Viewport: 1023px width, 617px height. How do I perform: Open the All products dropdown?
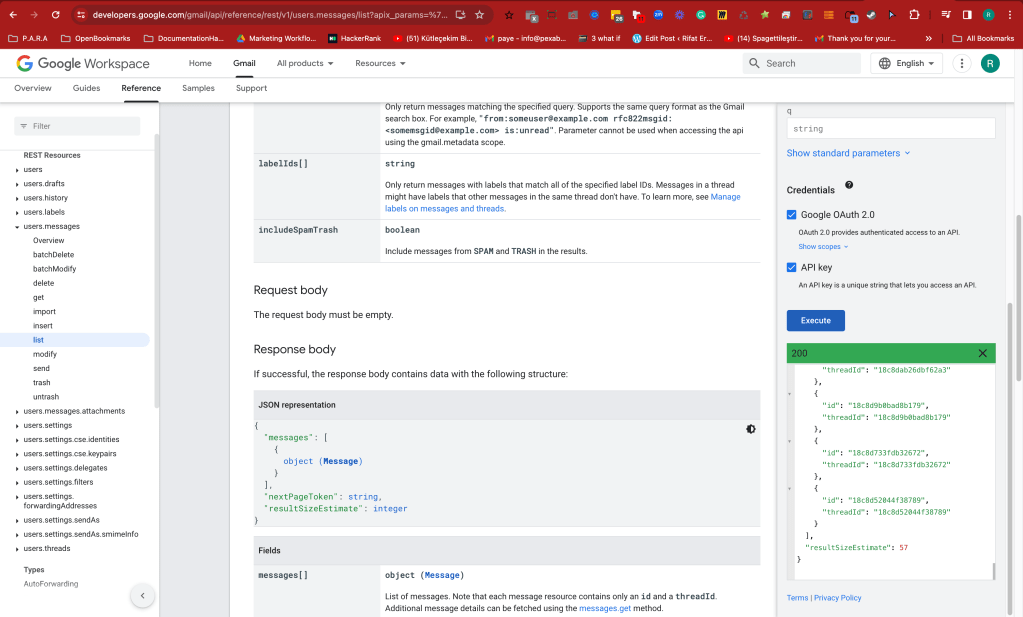click(305, 63)
